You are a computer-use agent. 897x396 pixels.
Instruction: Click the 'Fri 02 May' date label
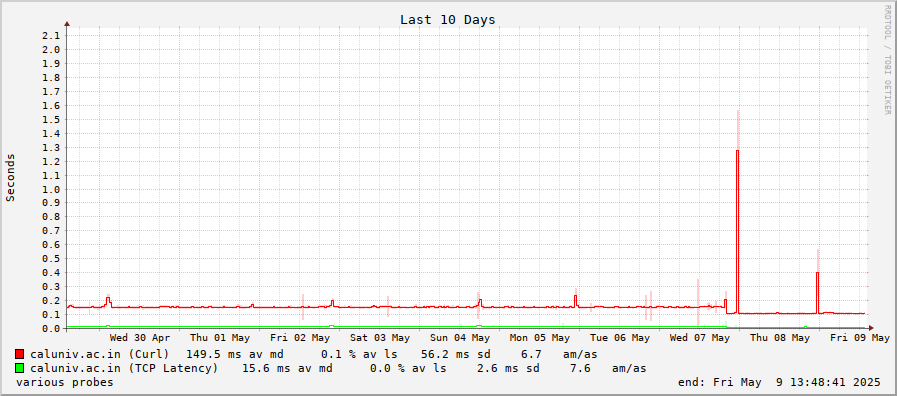click(x=300, y=338)
